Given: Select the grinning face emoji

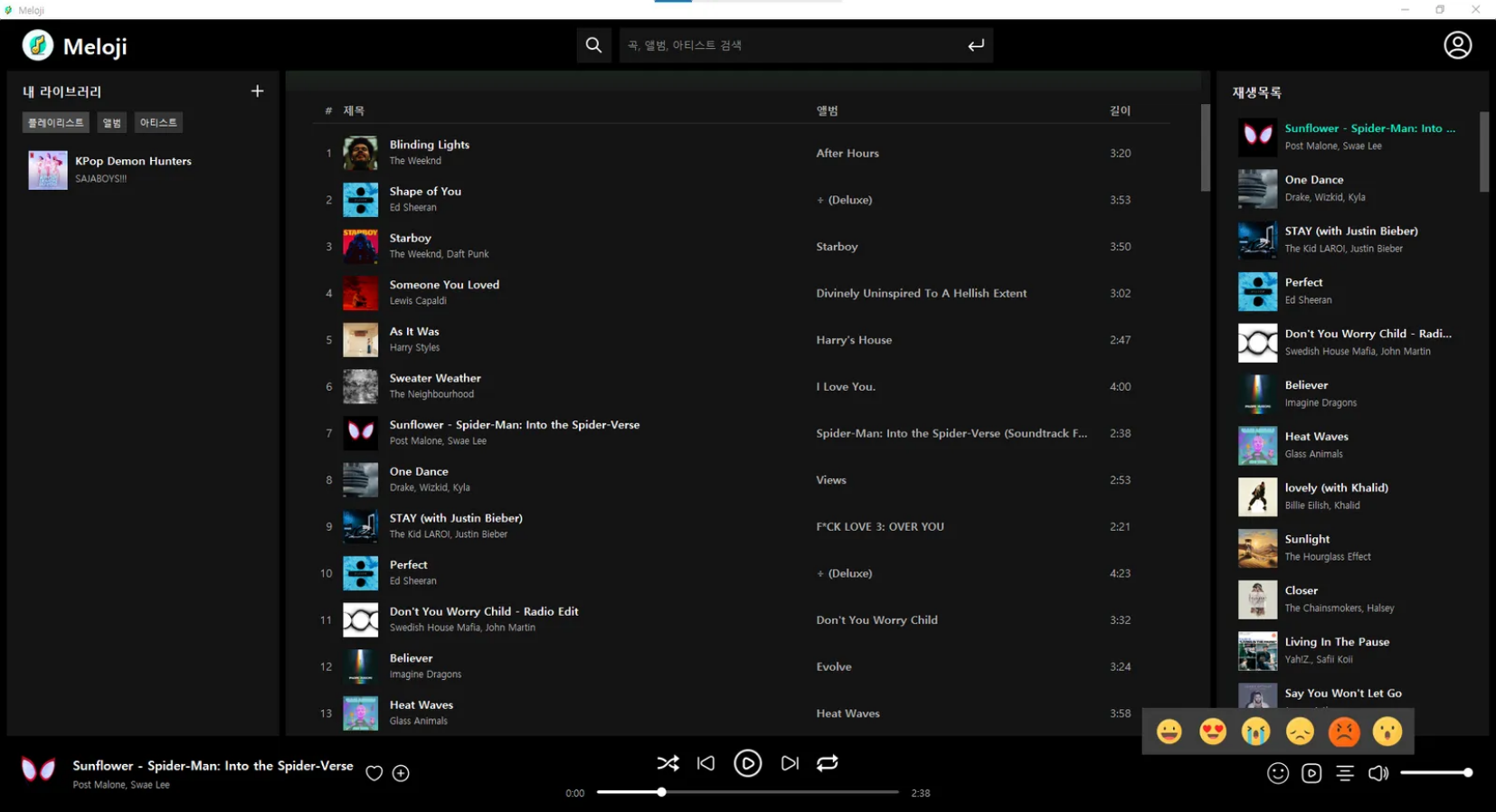Looking at the screenshot, I should [1169, 731].
